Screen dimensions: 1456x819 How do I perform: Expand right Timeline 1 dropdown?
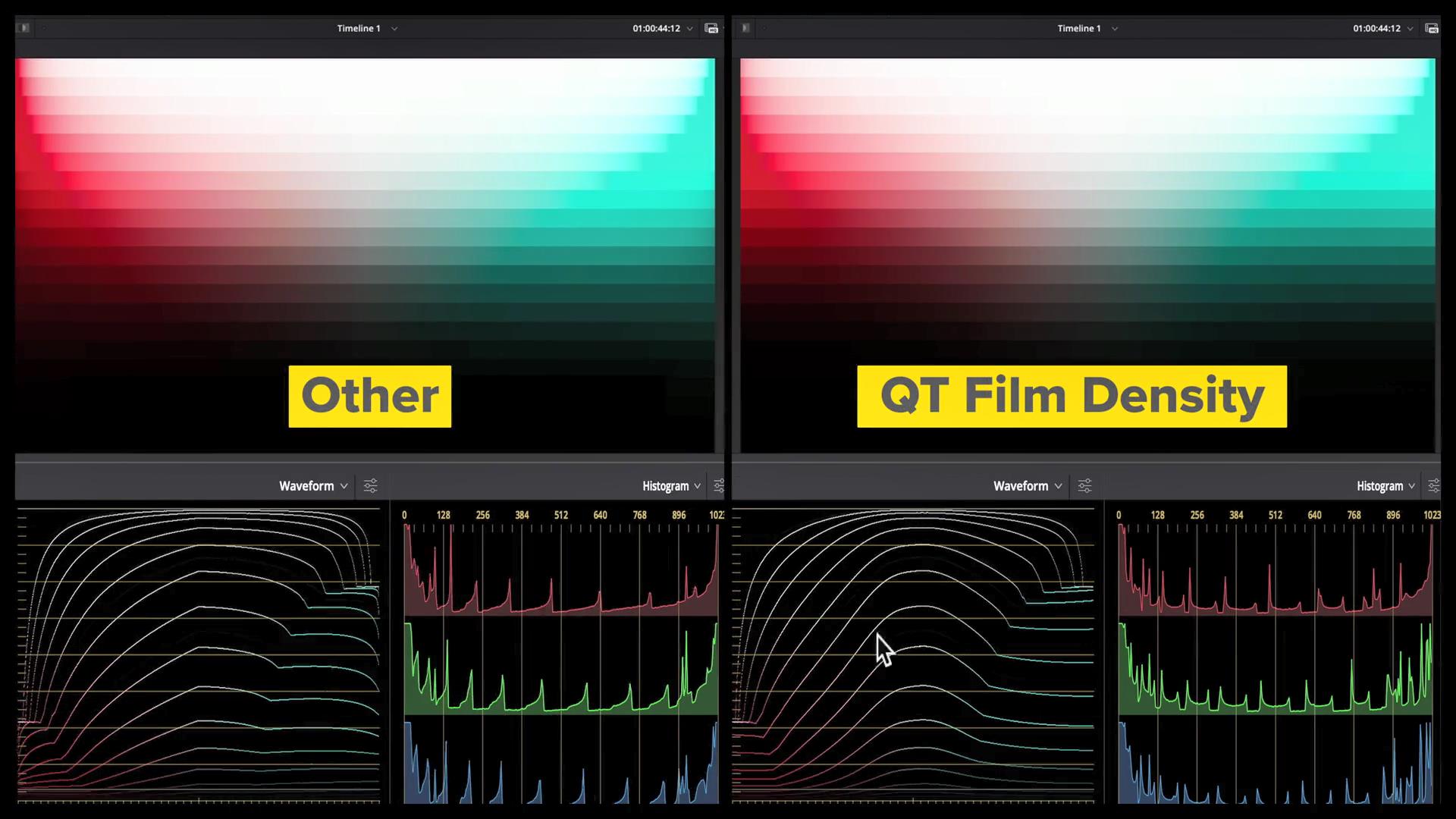point(1115,29)
